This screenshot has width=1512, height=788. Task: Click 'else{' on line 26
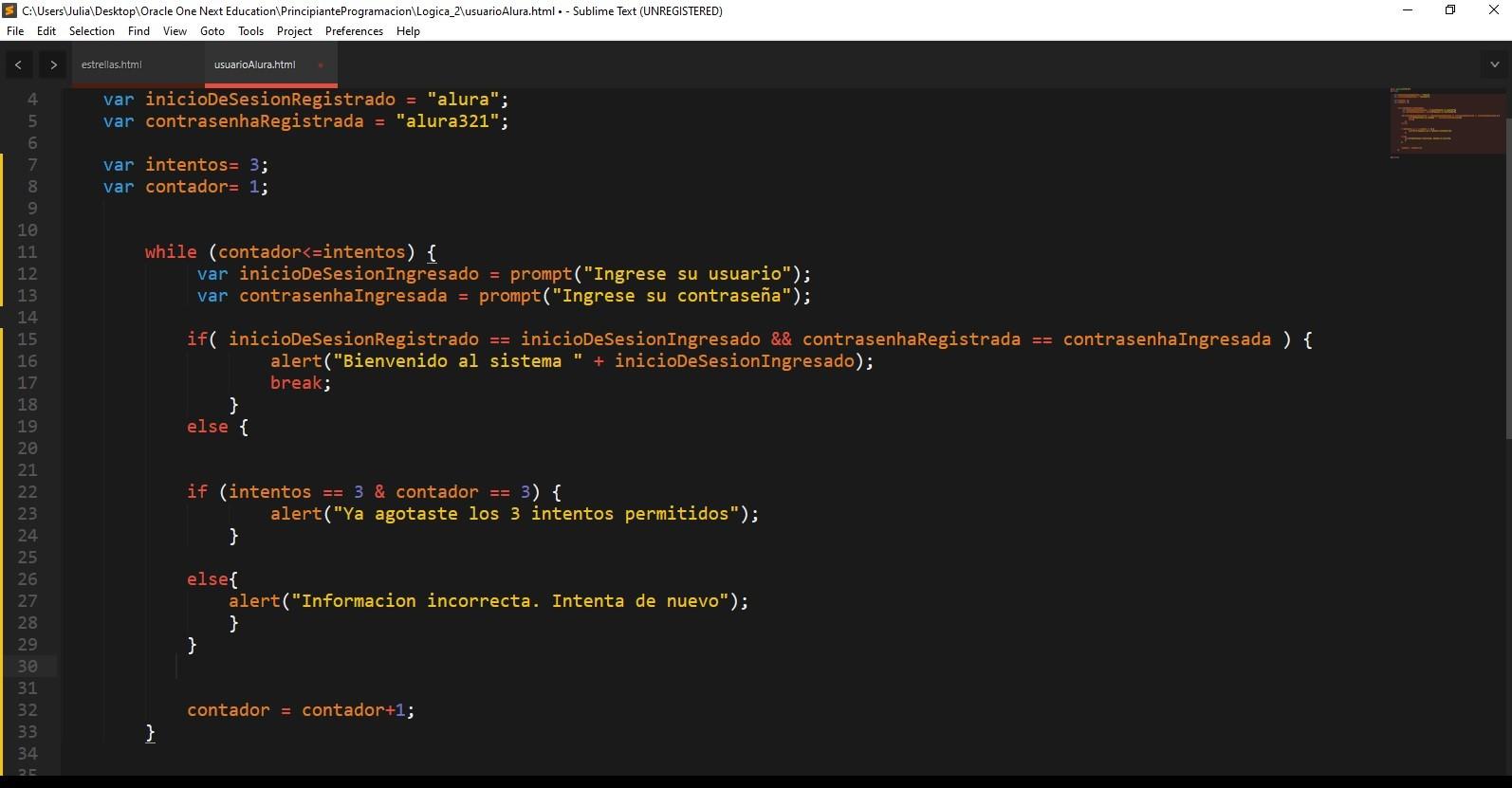click(x=212, y=579)
